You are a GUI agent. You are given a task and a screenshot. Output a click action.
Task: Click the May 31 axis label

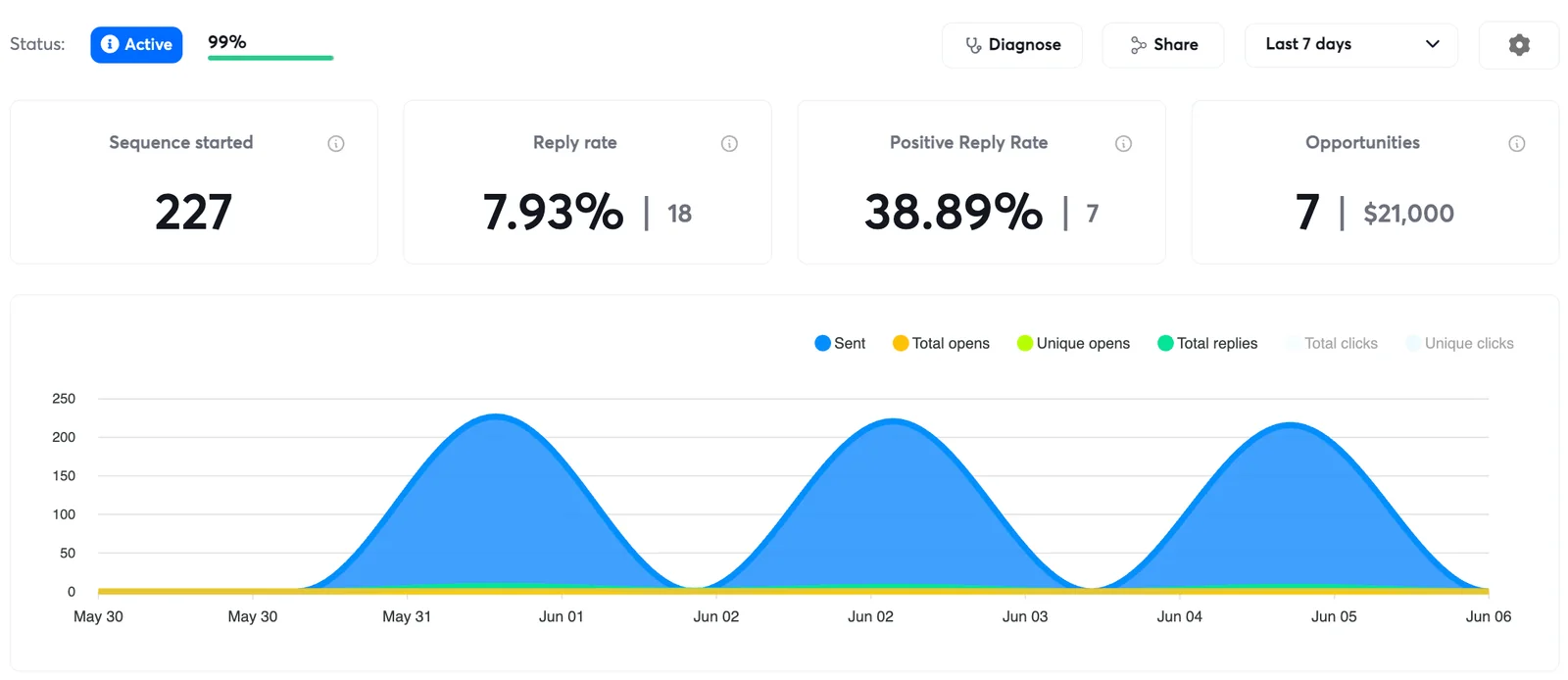click(407, 616)
